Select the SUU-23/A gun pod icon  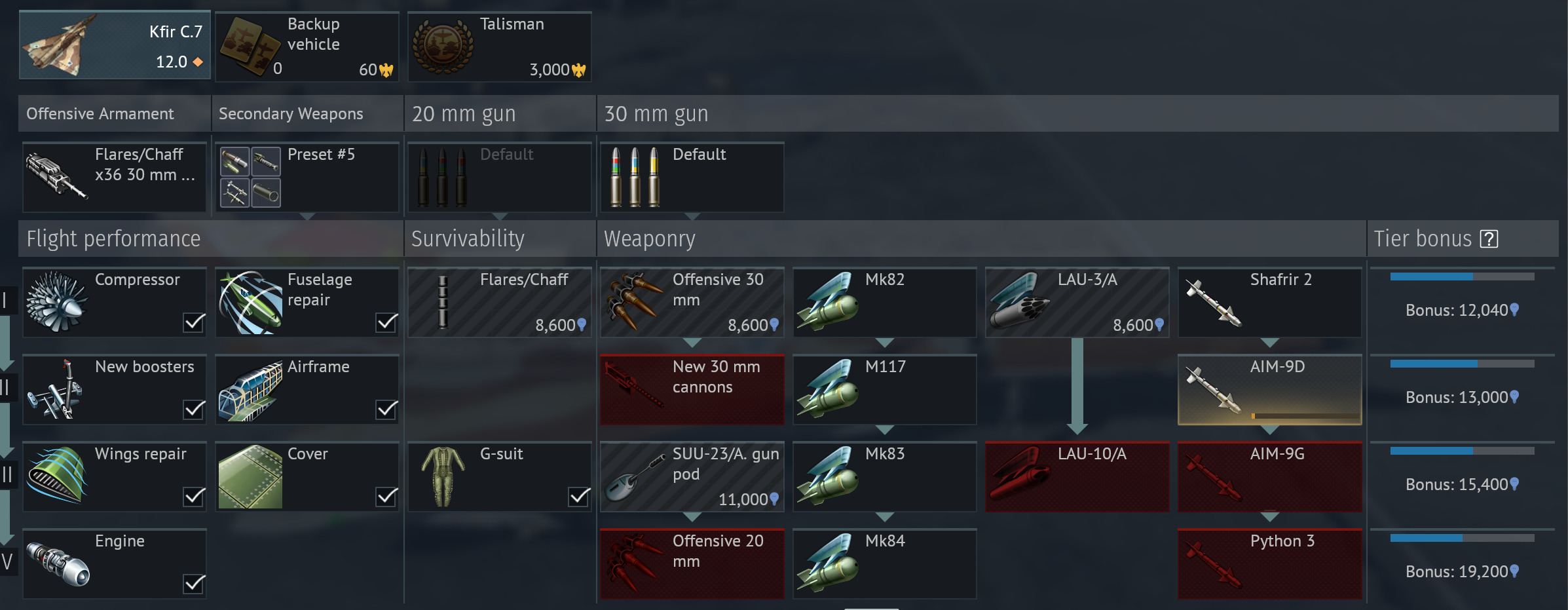634,478
